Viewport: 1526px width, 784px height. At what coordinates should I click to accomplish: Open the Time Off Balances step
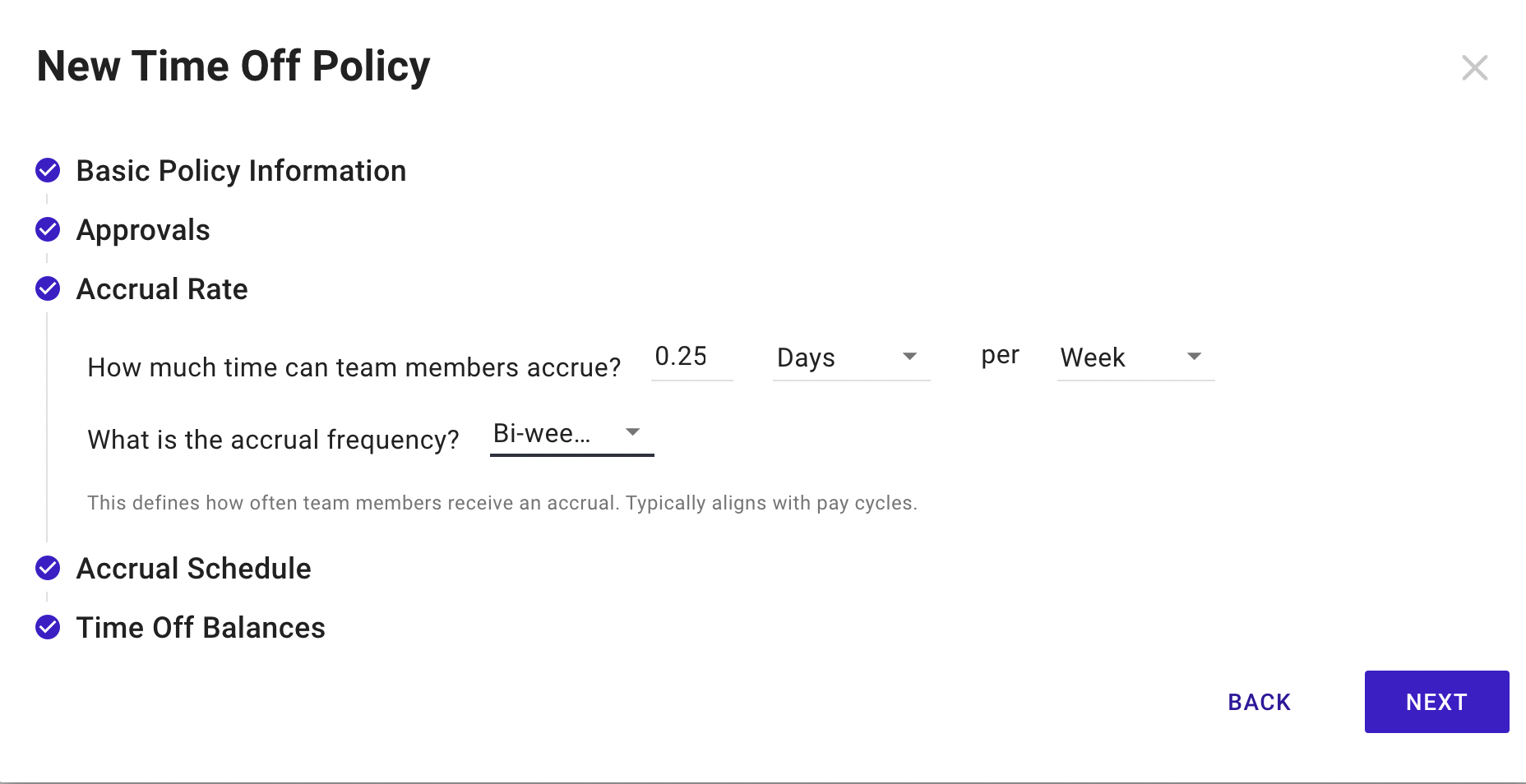click(x=201, y=628)
